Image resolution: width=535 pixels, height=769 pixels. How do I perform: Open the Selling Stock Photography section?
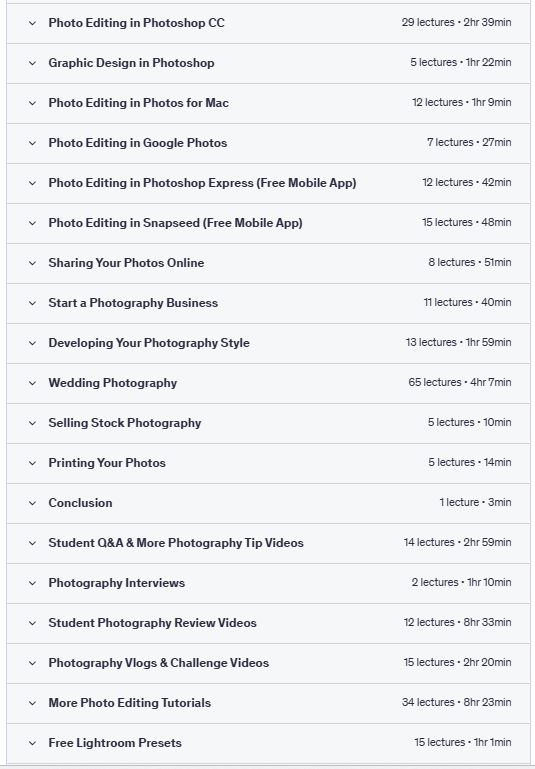pyautogui.click(x=268, y=423)
